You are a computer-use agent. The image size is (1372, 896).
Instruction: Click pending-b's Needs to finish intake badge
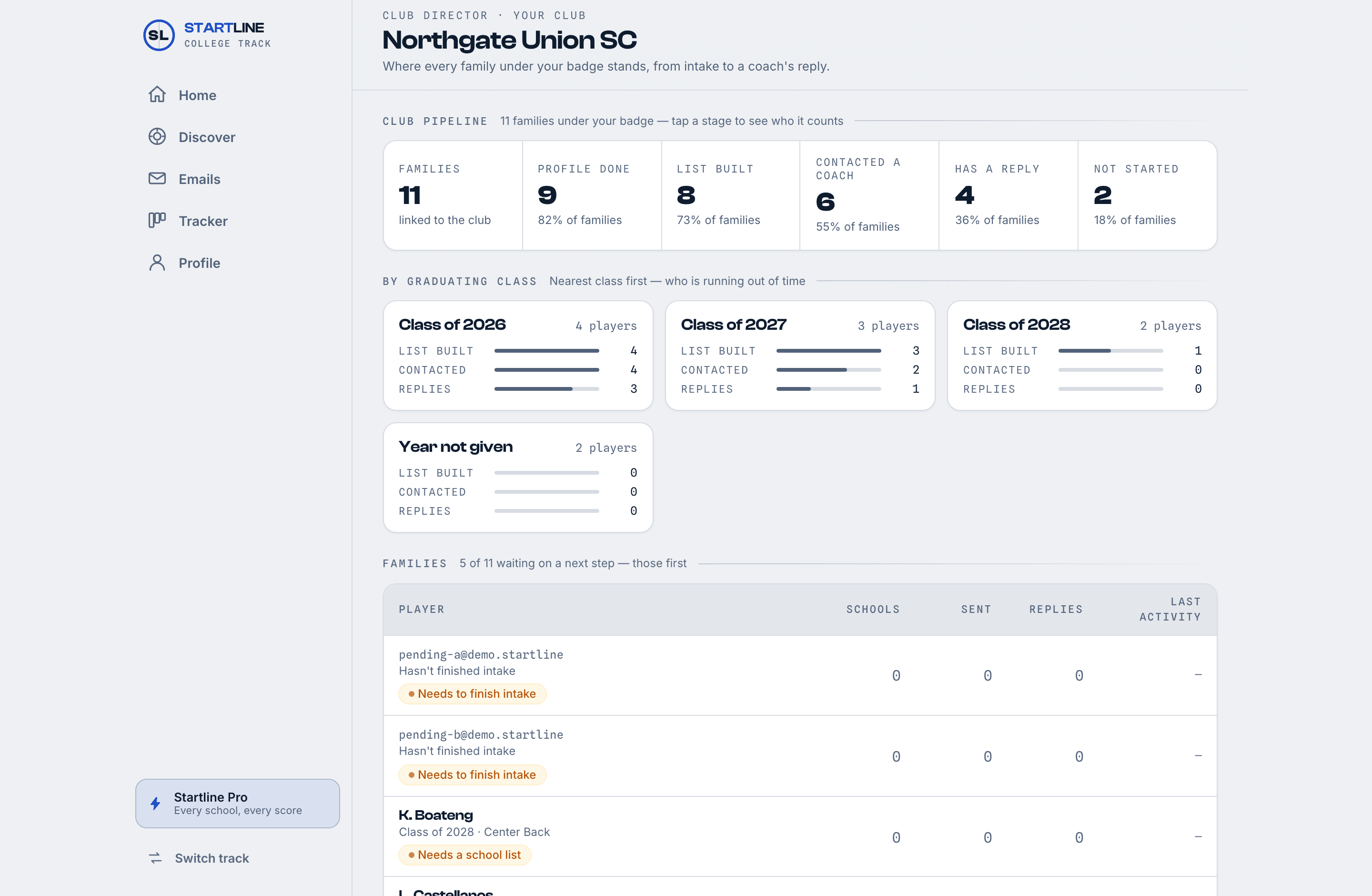(x=472, y=775)
